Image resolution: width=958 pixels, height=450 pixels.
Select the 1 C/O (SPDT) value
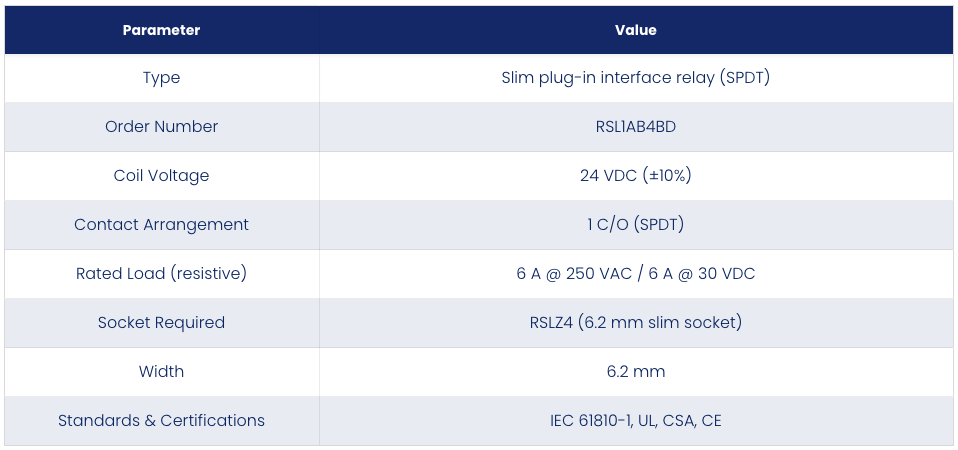click(x=635, y=225)
